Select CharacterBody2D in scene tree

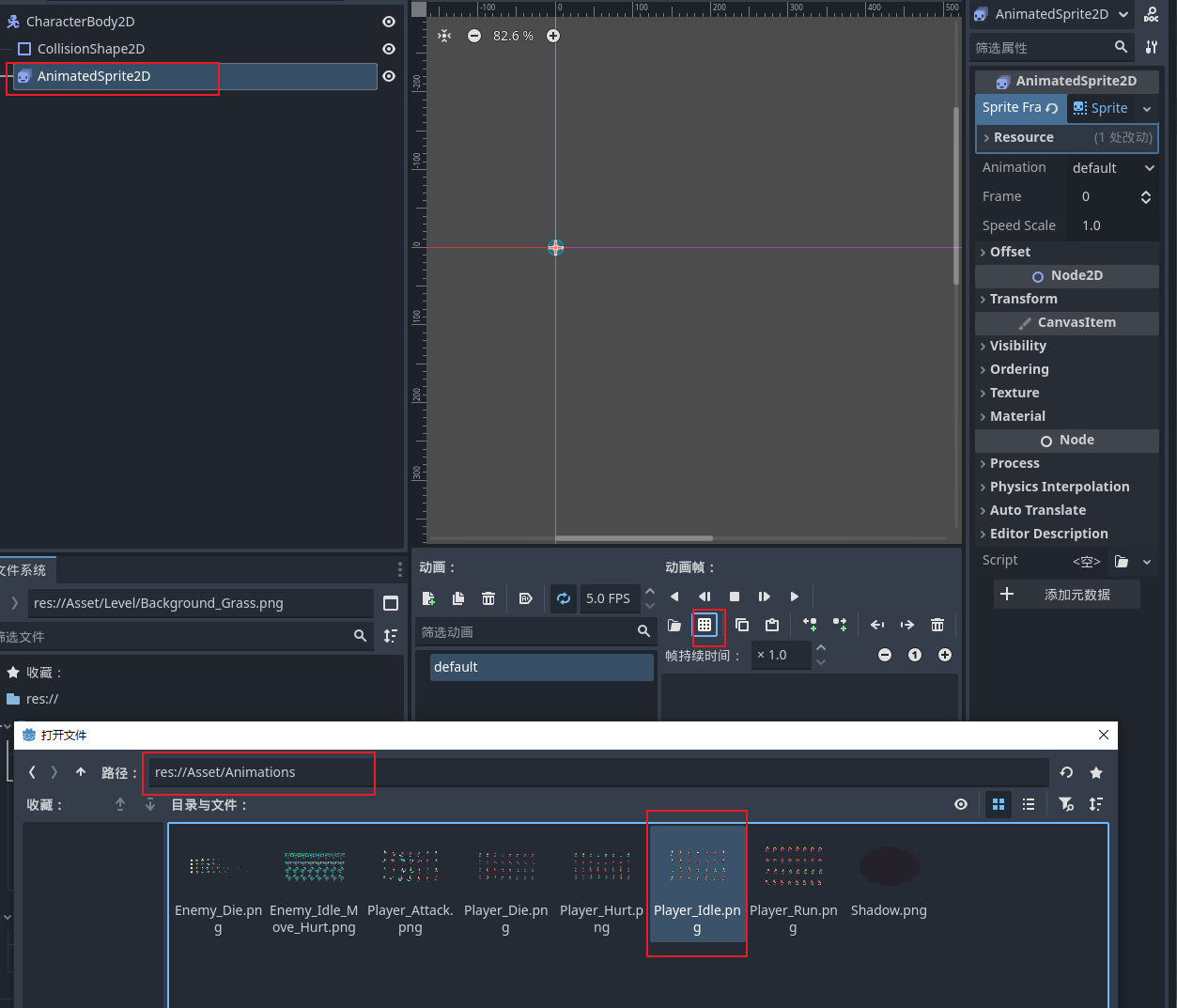(80, 22)
